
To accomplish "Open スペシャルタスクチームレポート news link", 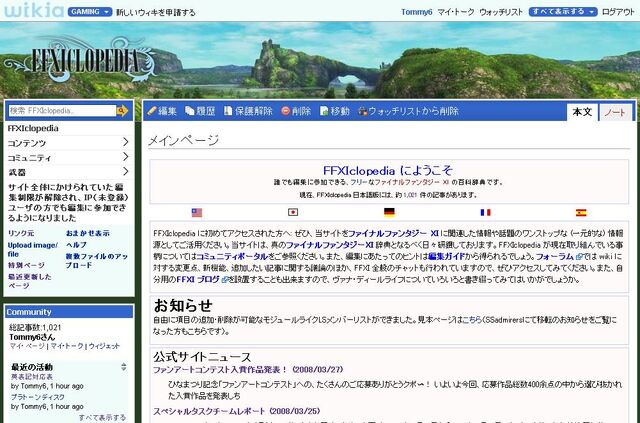I will click(x=237, y=411).
